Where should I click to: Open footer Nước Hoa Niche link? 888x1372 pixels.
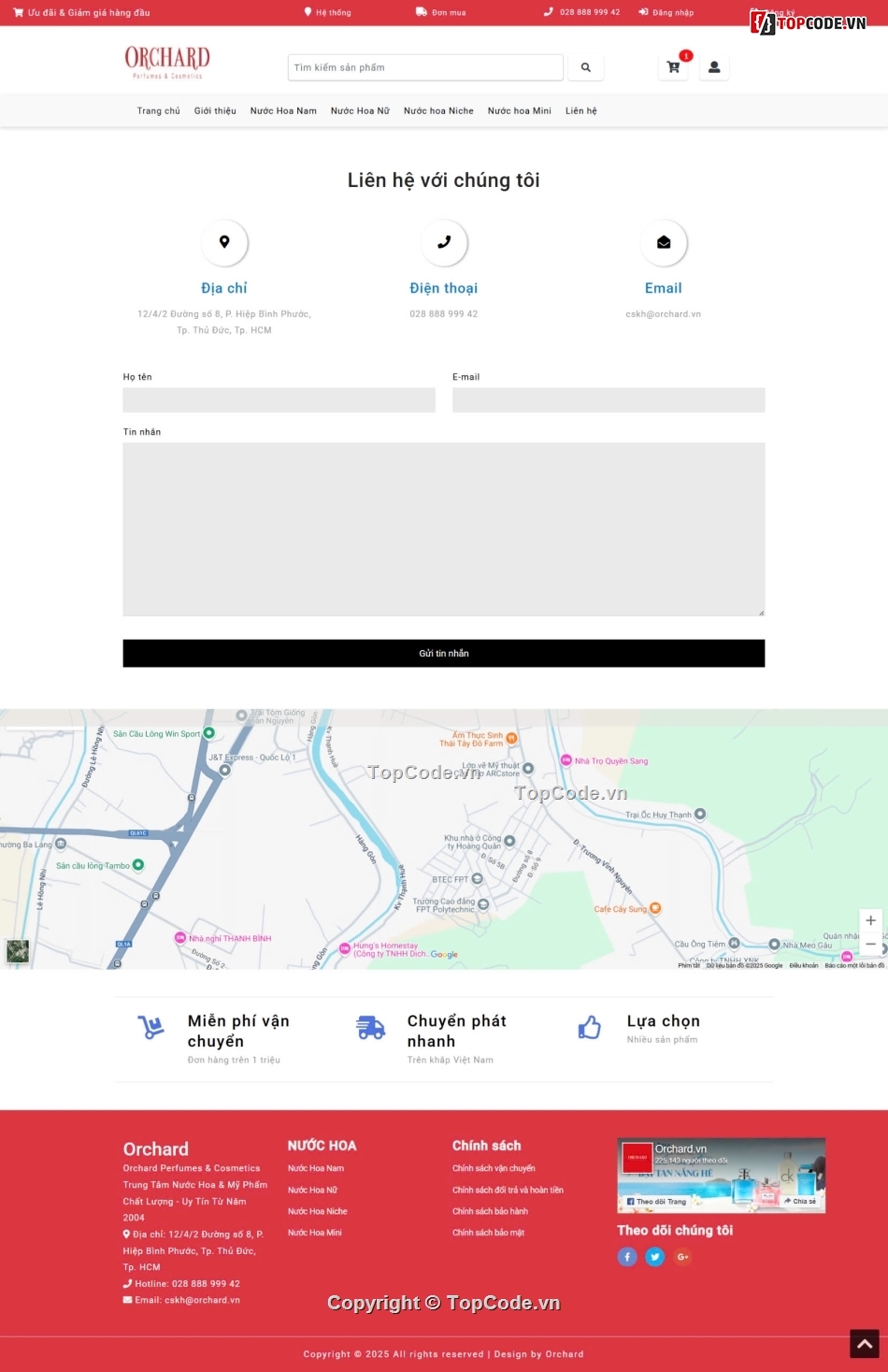point(318,1211)
